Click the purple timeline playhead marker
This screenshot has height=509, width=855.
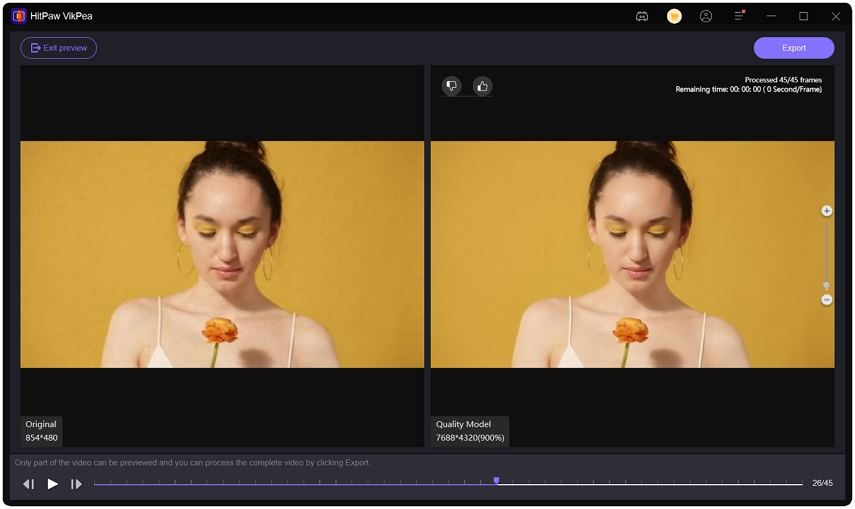[x=496, y=480]
